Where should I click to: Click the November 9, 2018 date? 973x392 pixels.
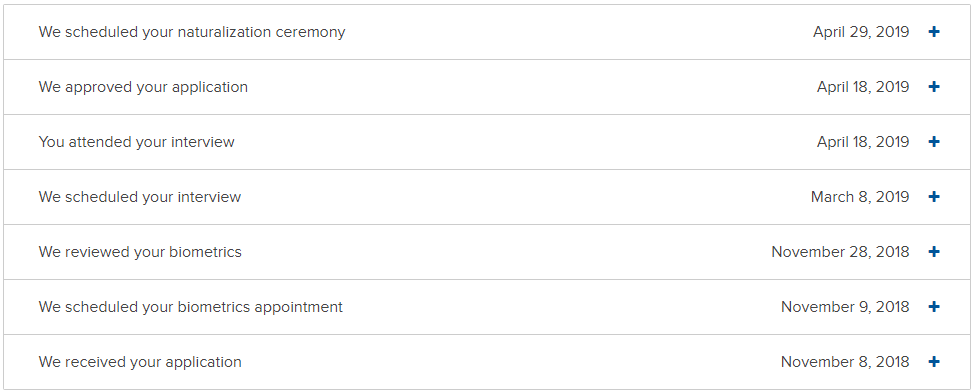click(x=845, y=307)
